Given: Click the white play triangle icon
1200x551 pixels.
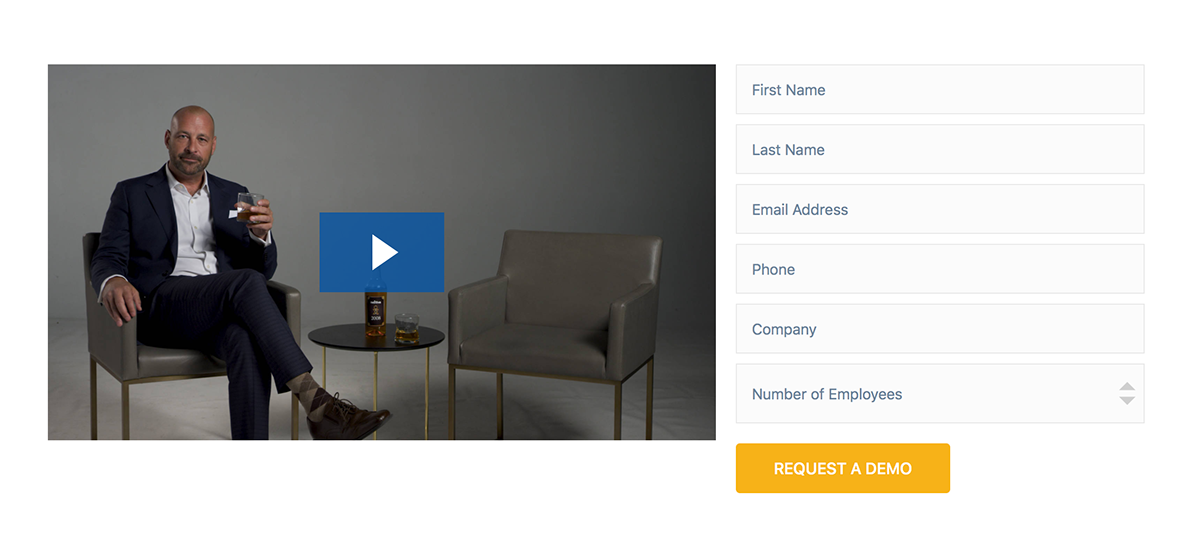Looking at the screenshot, I should (385, 252).
